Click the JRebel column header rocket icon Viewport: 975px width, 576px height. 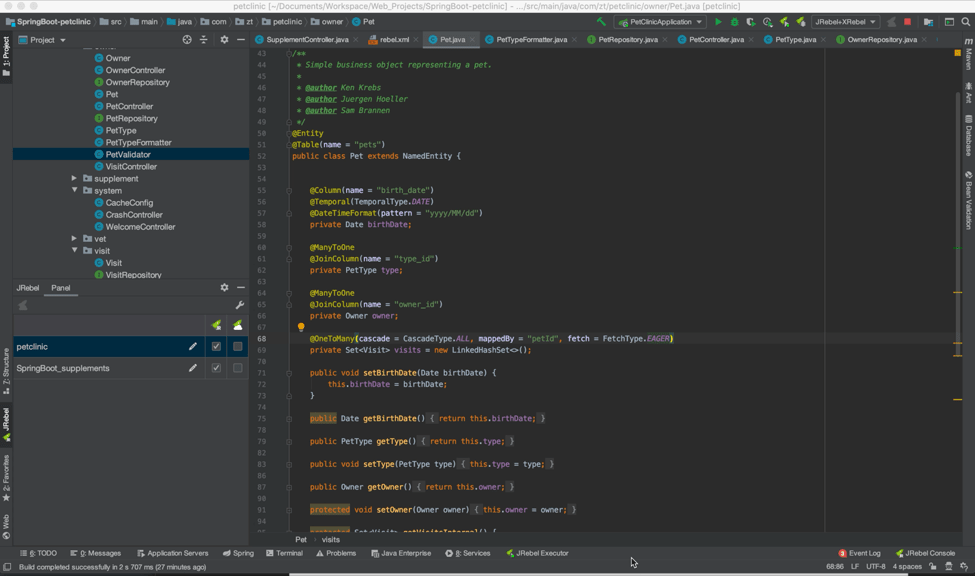coord(216,325)
